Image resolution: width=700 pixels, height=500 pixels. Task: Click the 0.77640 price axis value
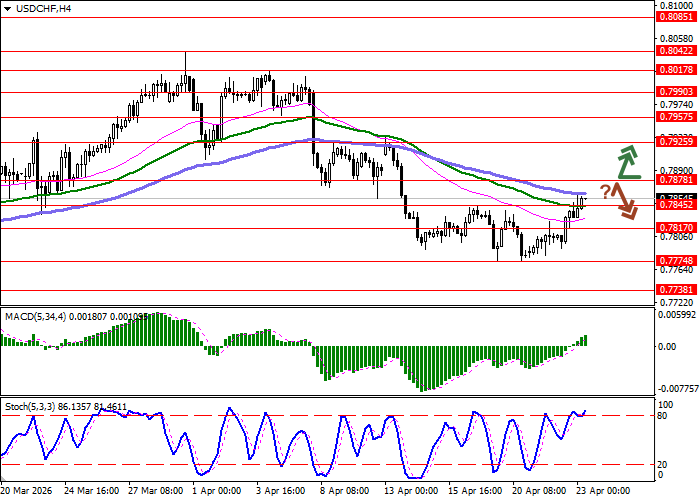[x=678, y=270]
